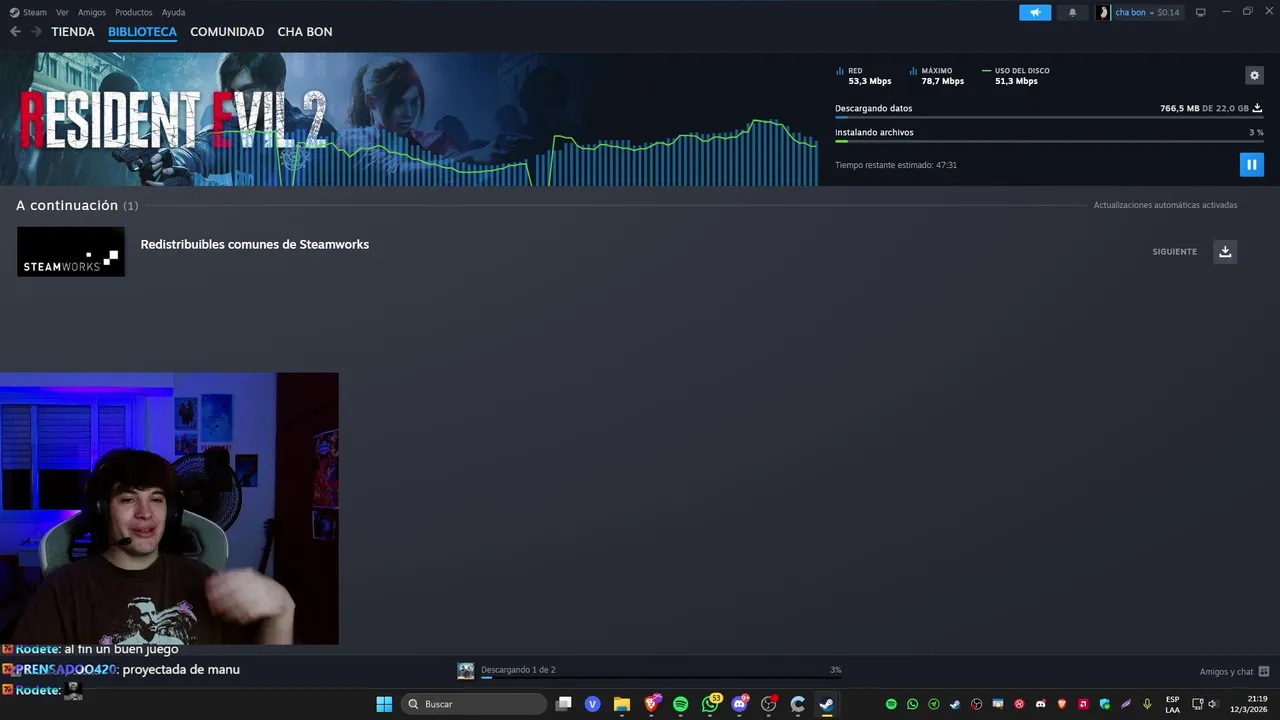Open the Steam menu
This screenshot has height=720, width=1280.
35,12
